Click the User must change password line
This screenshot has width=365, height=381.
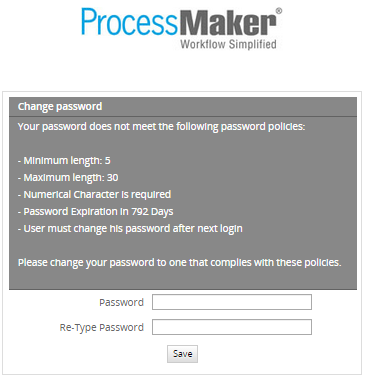click(x=130, y=229)
